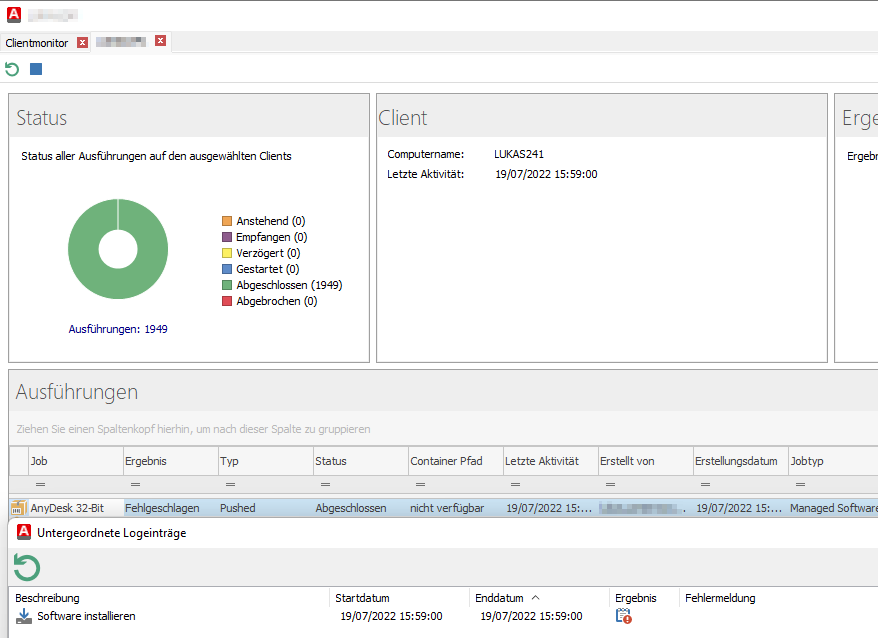Open the filter operator for Ergebnis column
This screenshot has height=638, width=878.
coord(136,484)
